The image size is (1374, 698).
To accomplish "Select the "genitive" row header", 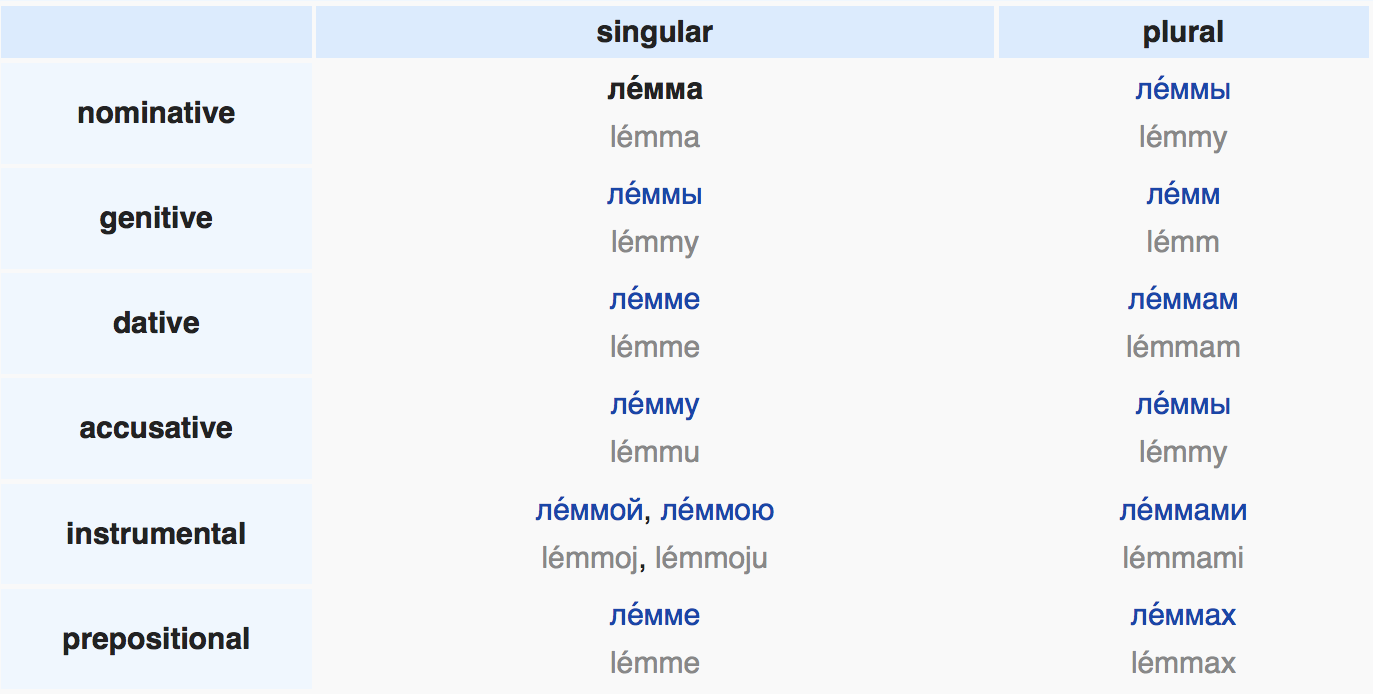I will click(x=156, y=218).
